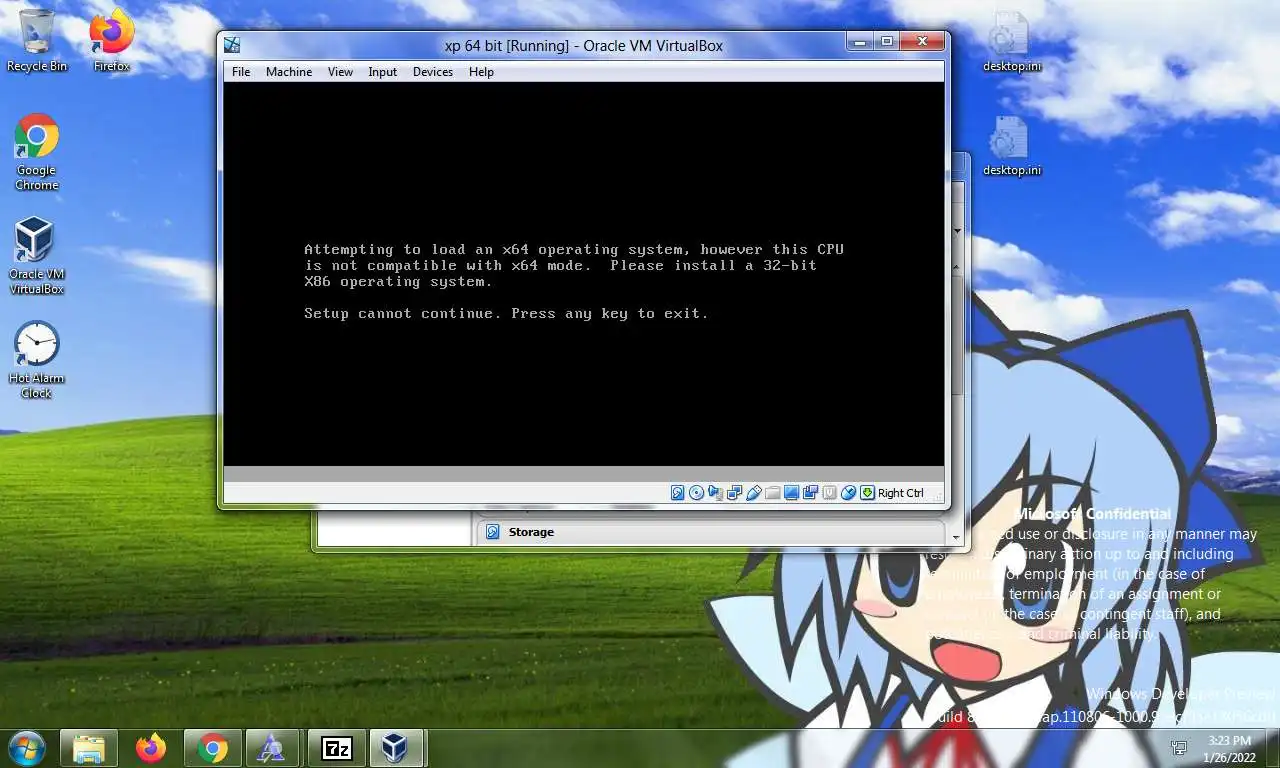Open the View menu
Viewport: 1280px width, 768px height.
coord(340,72)
